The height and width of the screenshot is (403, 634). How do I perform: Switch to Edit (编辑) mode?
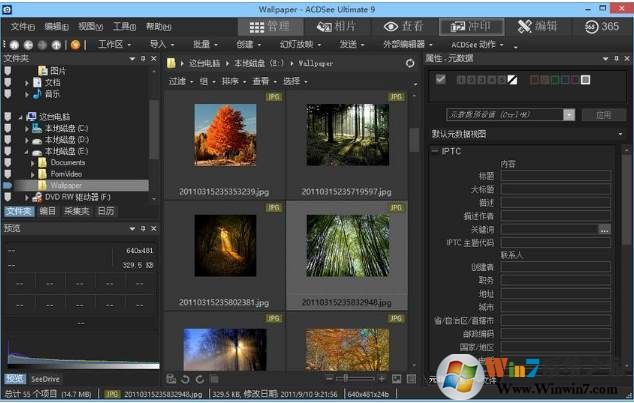point(537,27)
